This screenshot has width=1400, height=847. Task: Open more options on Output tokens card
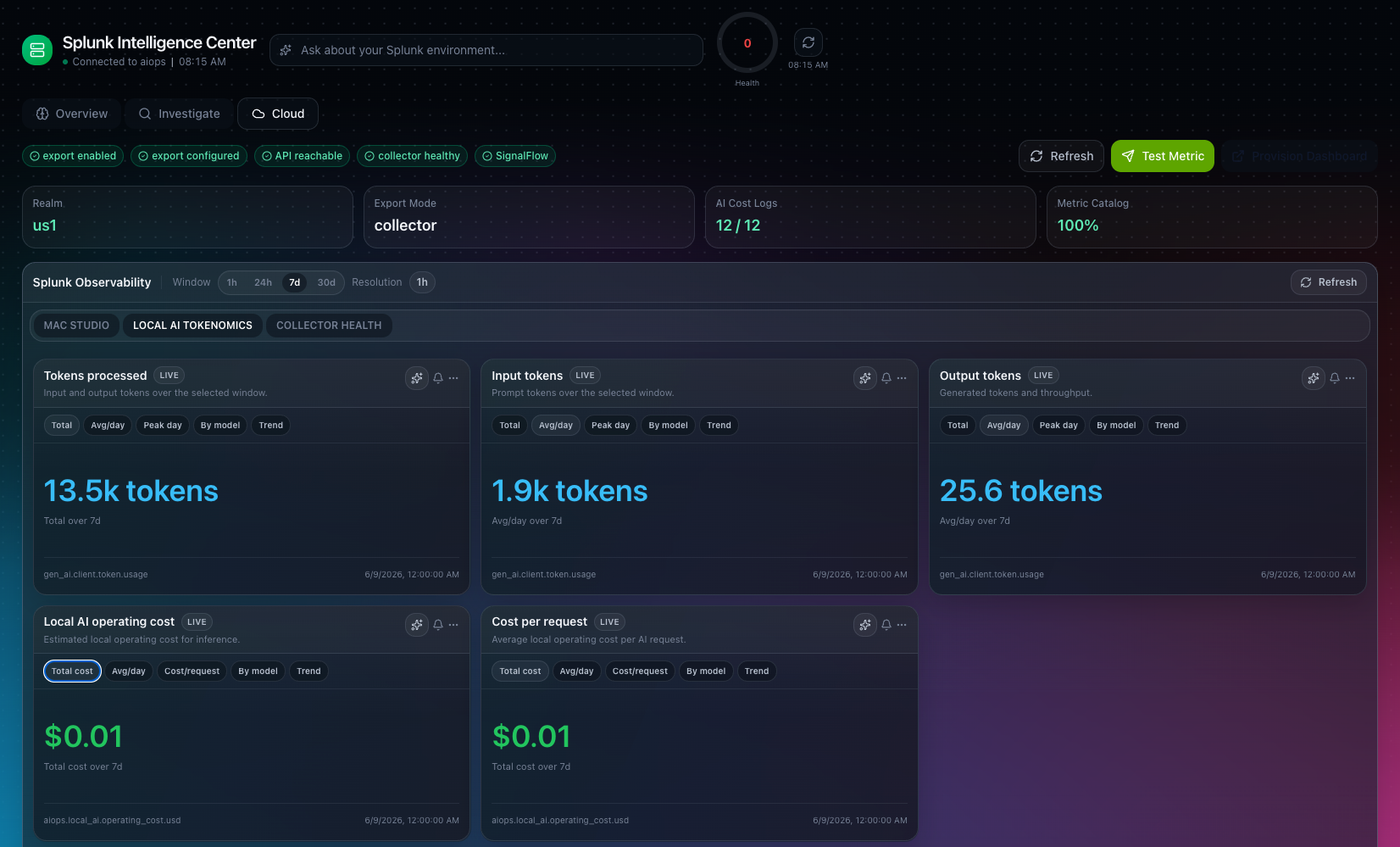tap(1350, 378)
